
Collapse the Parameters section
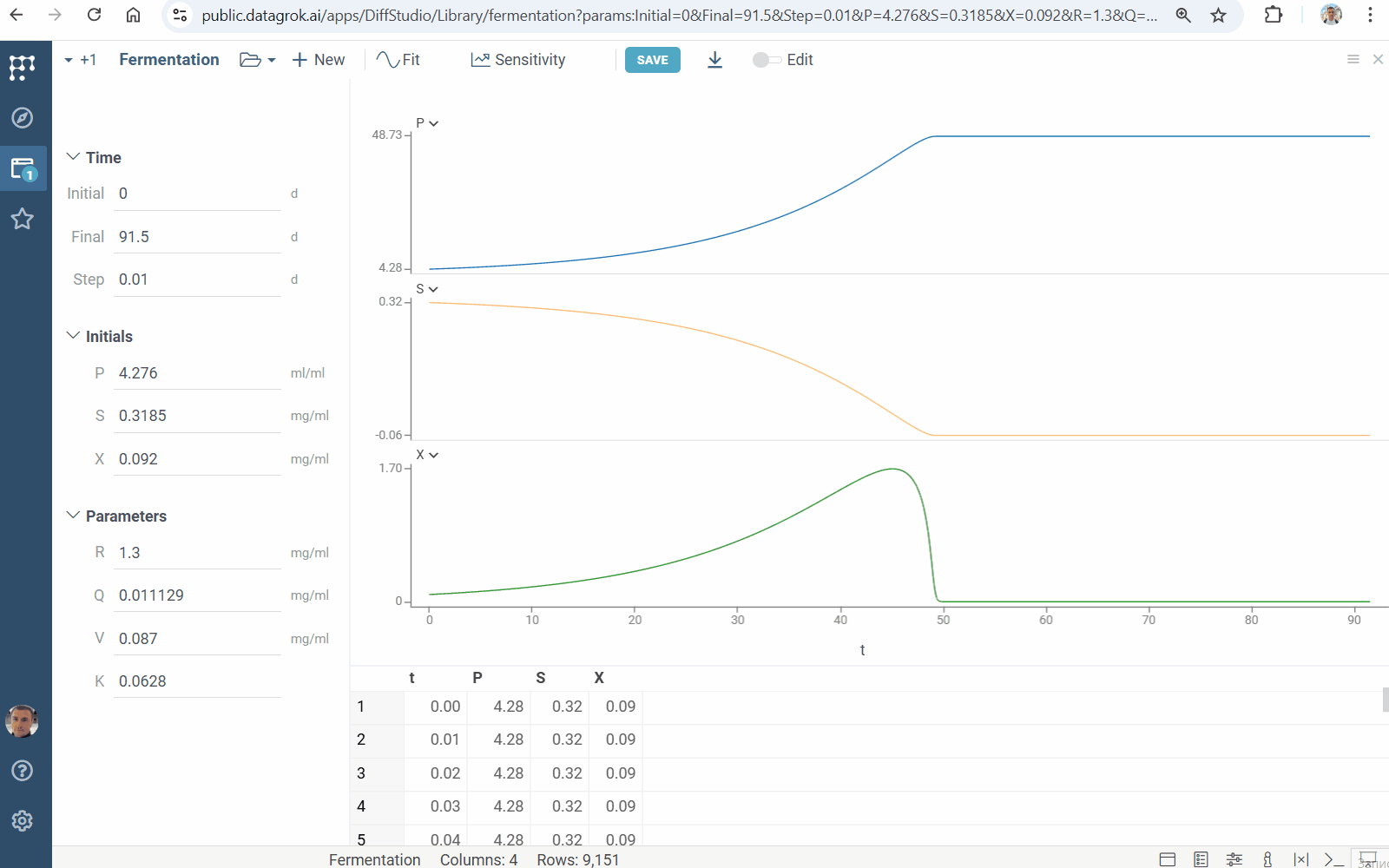[x=73, y=516]
